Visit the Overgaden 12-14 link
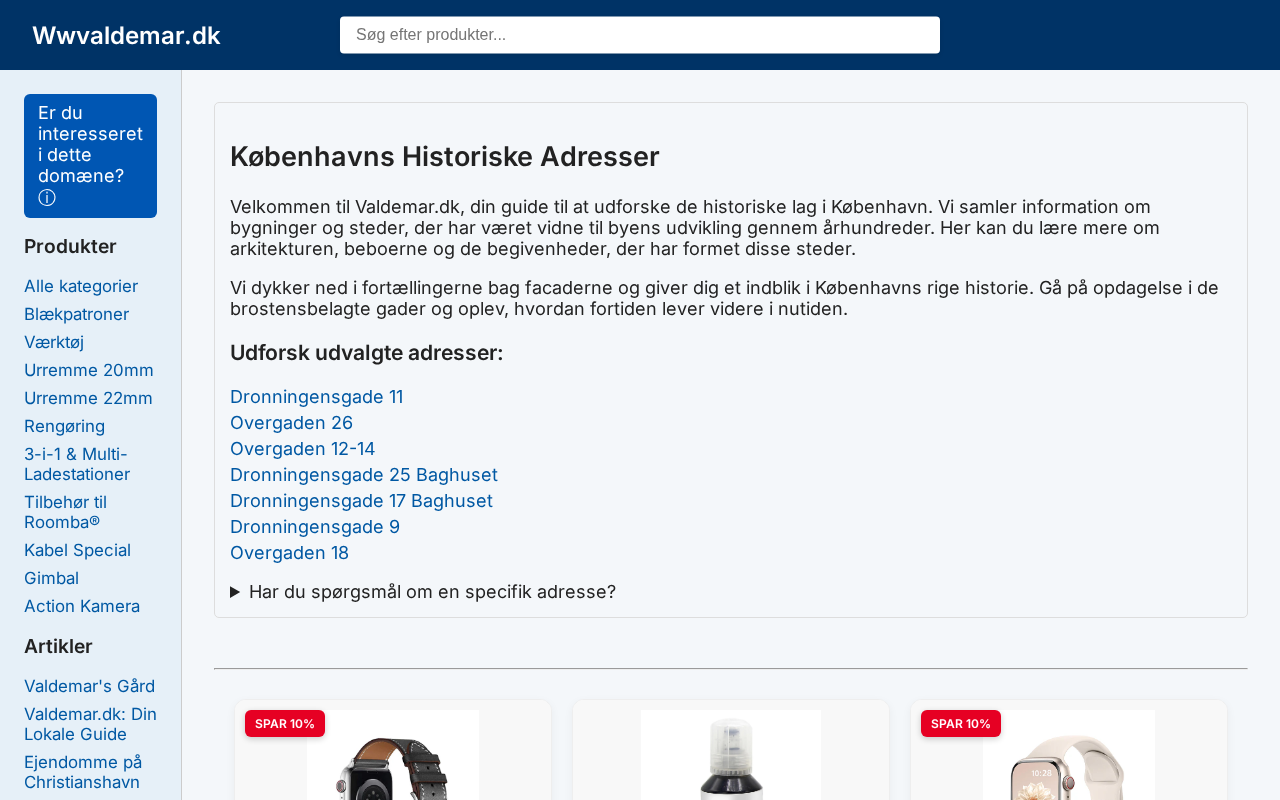 tap(302, 449)
